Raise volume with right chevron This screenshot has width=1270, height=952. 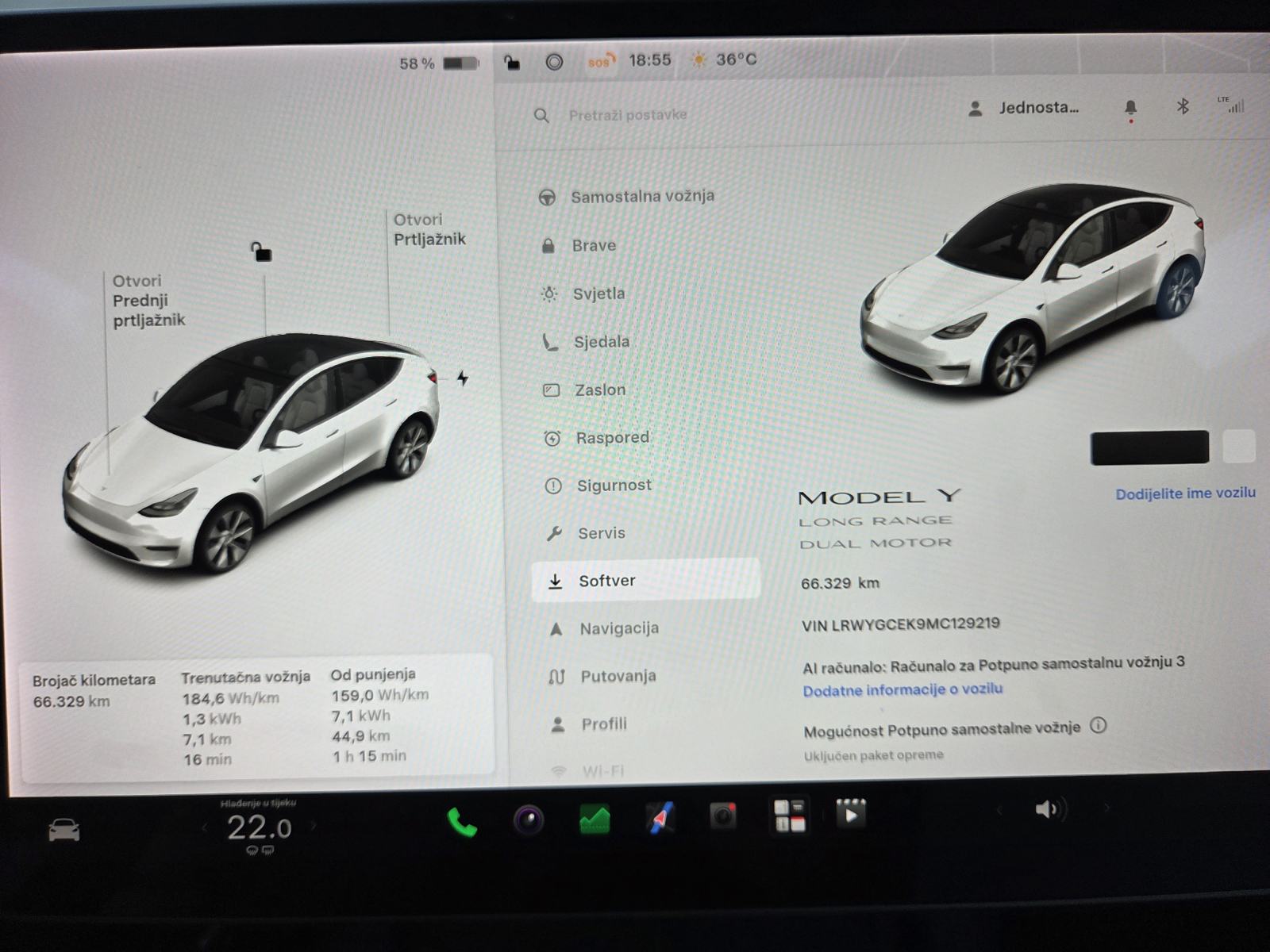(x=1106, y=808)
